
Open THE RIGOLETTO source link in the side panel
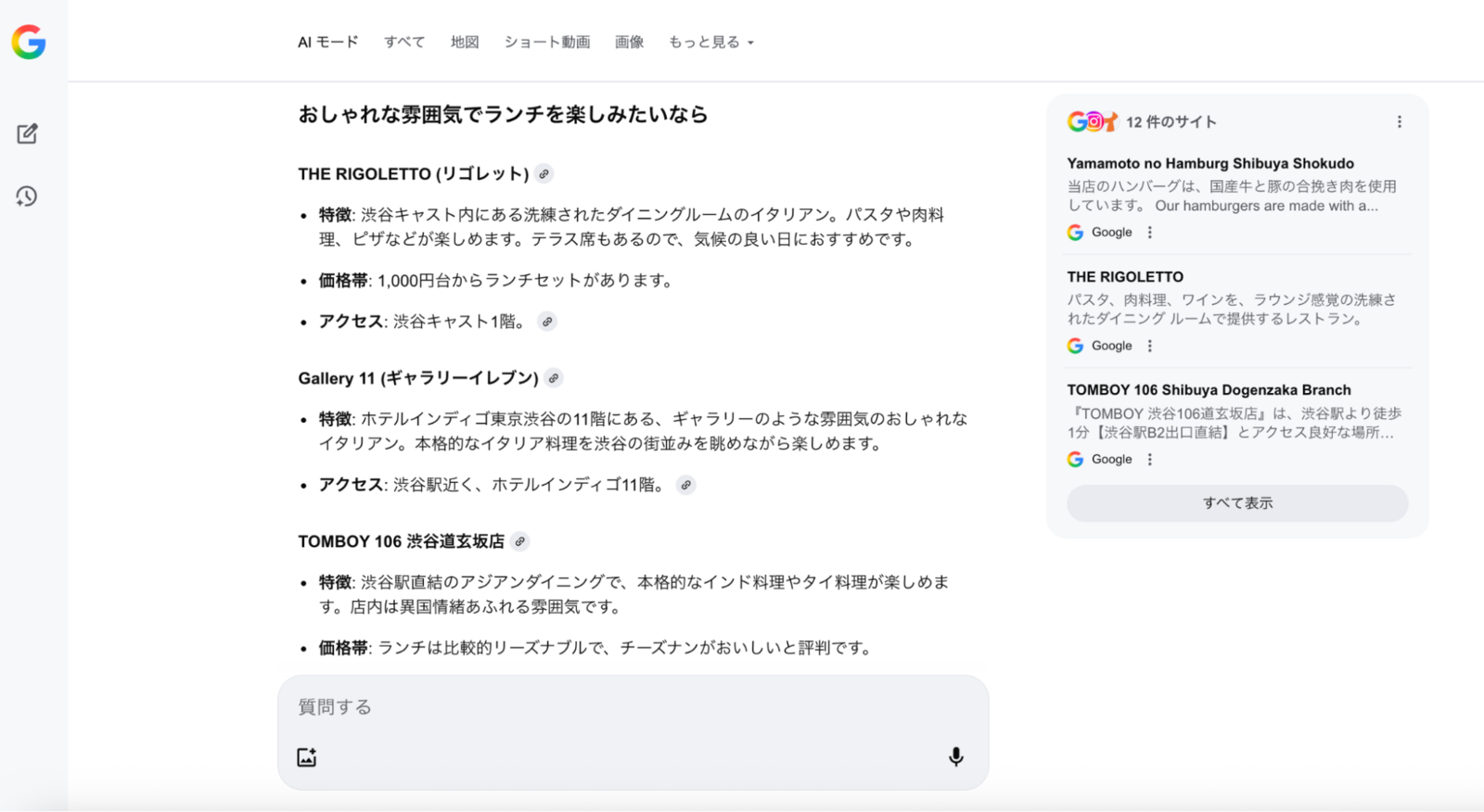click(1125, 276)
